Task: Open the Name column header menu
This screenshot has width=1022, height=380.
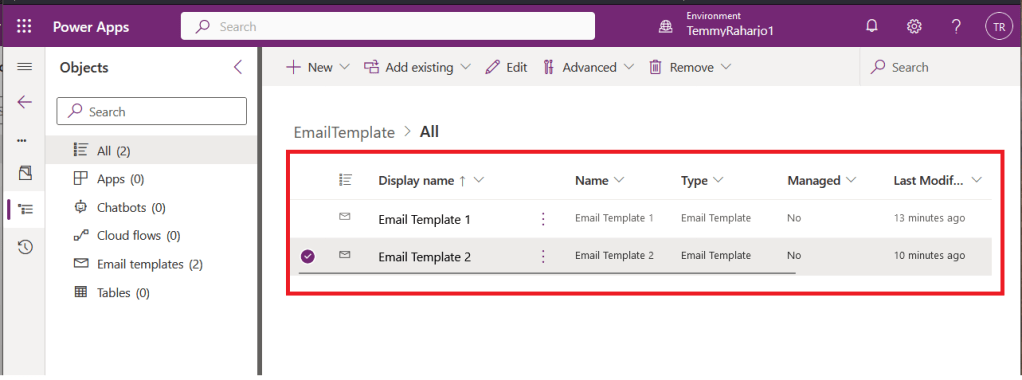Action: [x=600, y=181]
